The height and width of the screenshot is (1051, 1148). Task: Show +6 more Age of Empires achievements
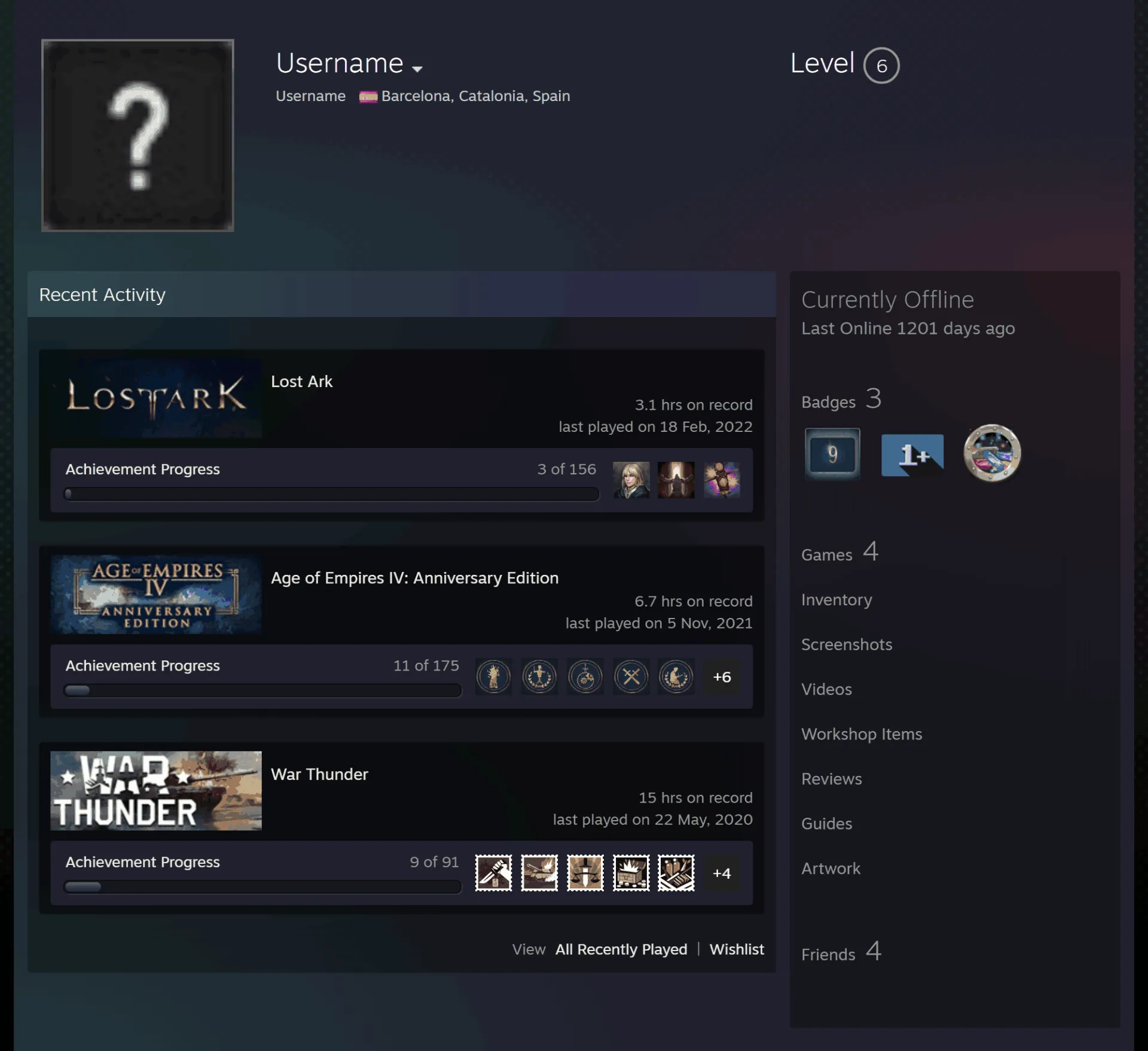point(722,677)
